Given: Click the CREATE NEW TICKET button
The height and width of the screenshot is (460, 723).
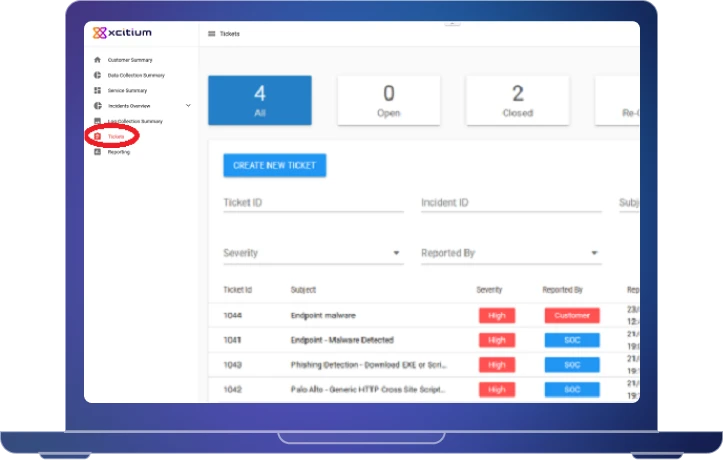Looking at the screenshot, I should tap(275, 165).
